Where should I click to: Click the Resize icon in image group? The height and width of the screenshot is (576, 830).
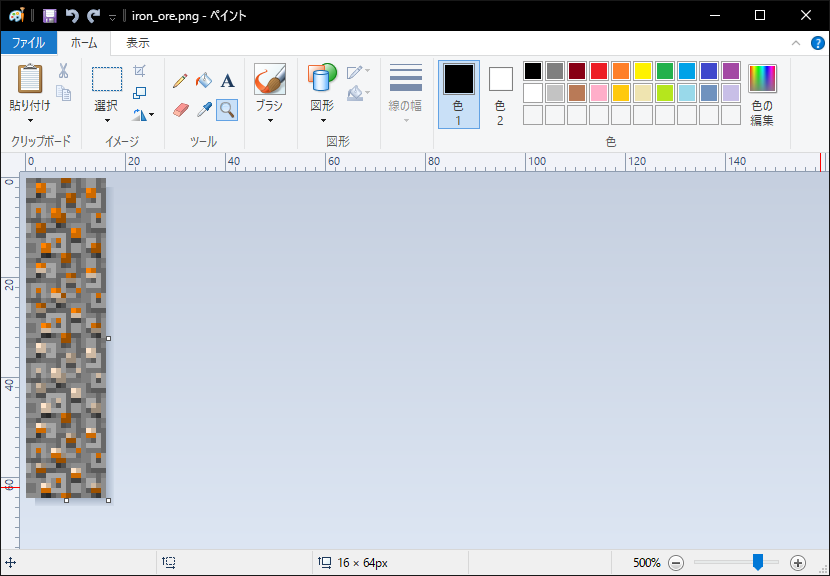pos(139,93)
